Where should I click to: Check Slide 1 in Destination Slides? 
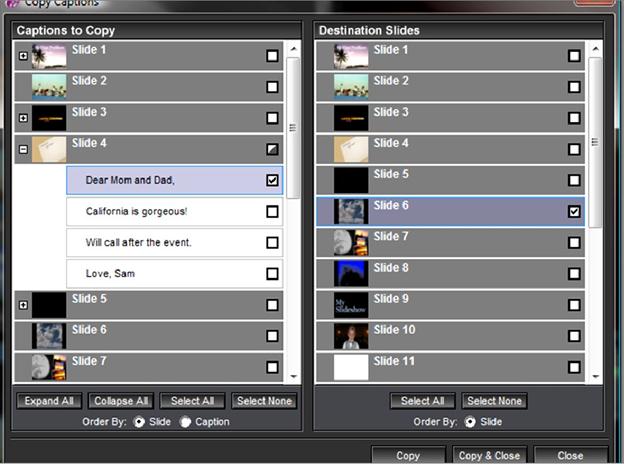point(574,56)
